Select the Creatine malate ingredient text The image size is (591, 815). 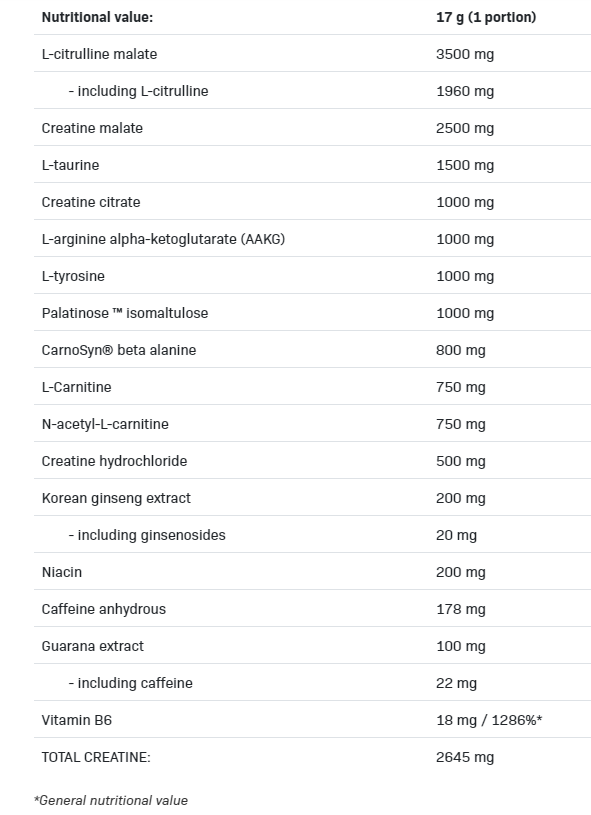pyautogui.click(x=92, y=128)
